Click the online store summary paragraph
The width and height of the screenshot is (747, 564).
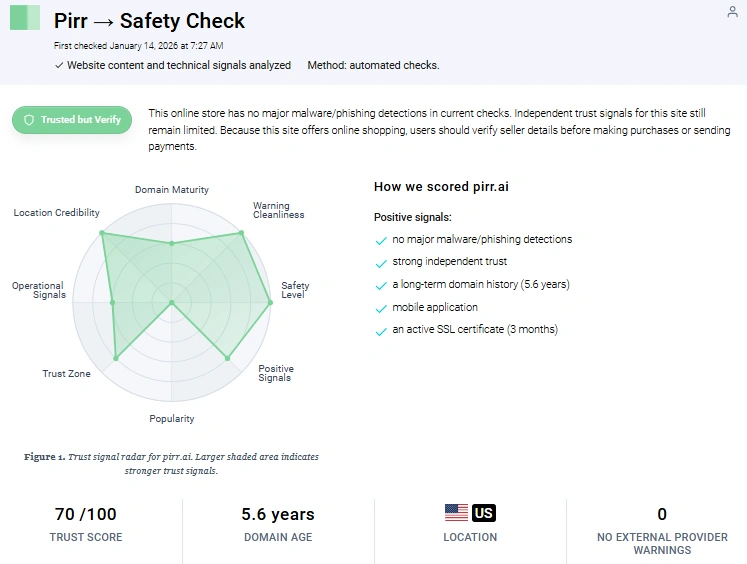click(x=439, y=130)
